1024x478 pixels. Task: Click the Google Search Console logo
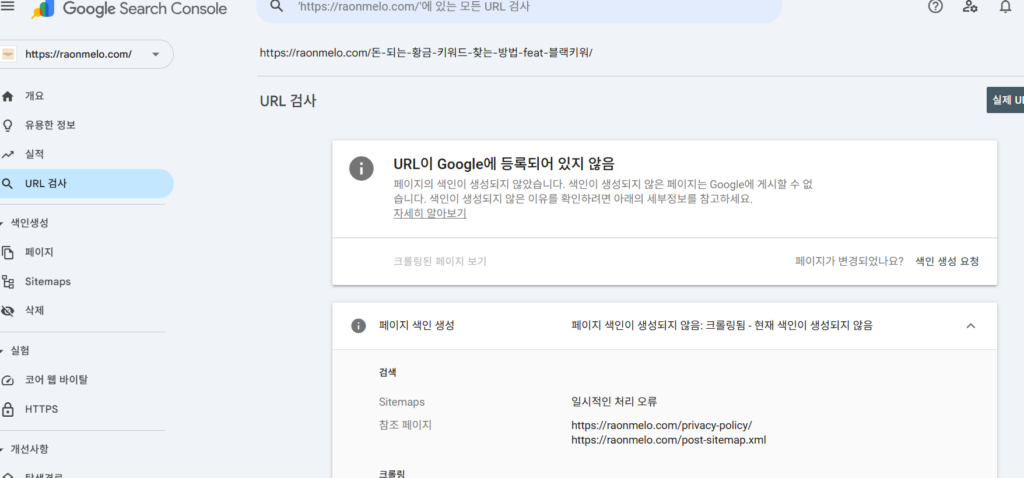coord(129,9)
